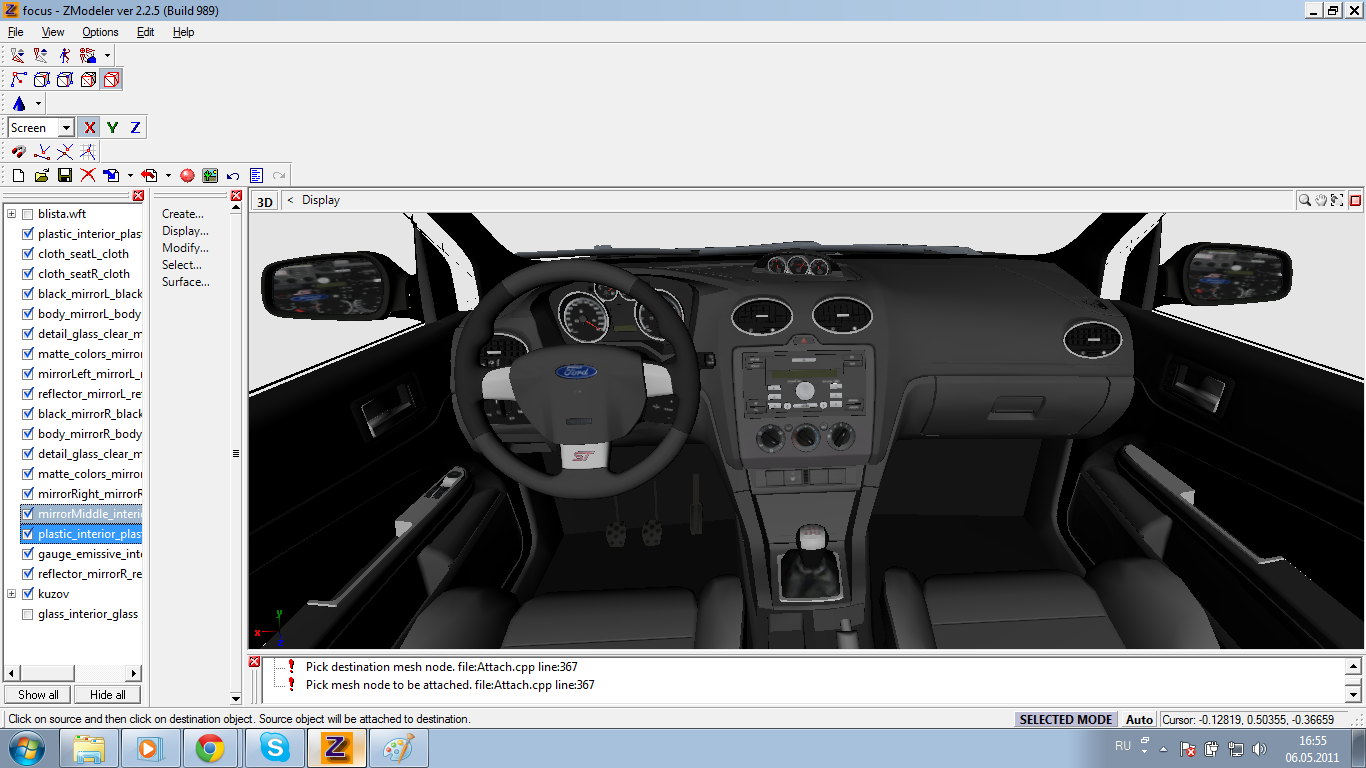Image resolution: width=1366 pixels, height=768 pixels.
Task: Open the Edit menu
Action: tap(146, 32)
